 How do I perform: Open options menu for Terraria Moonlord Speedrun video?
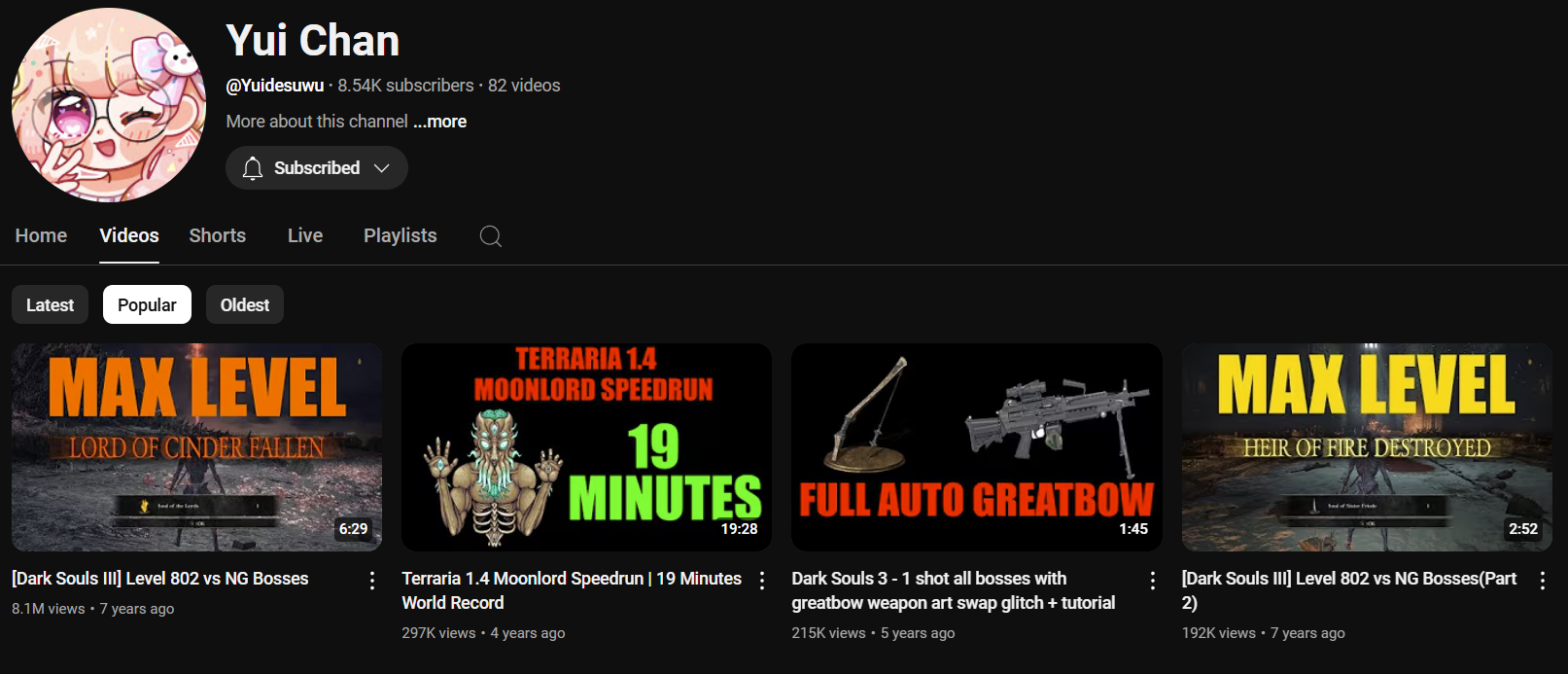[x=762, y=581]
